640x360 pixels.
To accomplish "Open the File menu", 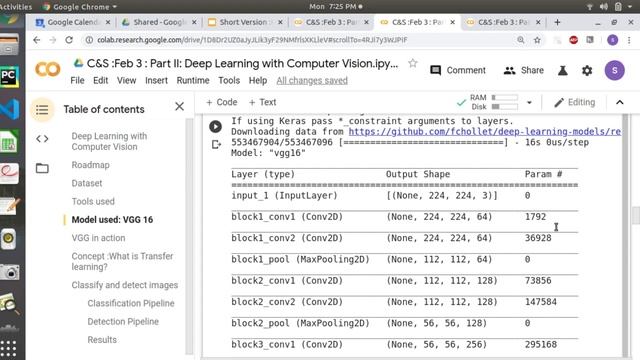I will pos(77,80).
